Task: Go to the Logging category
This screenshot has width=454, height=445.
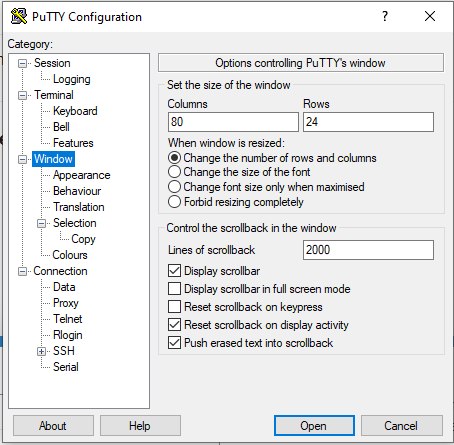Action: pyautogui.click(x=72, y=79)
